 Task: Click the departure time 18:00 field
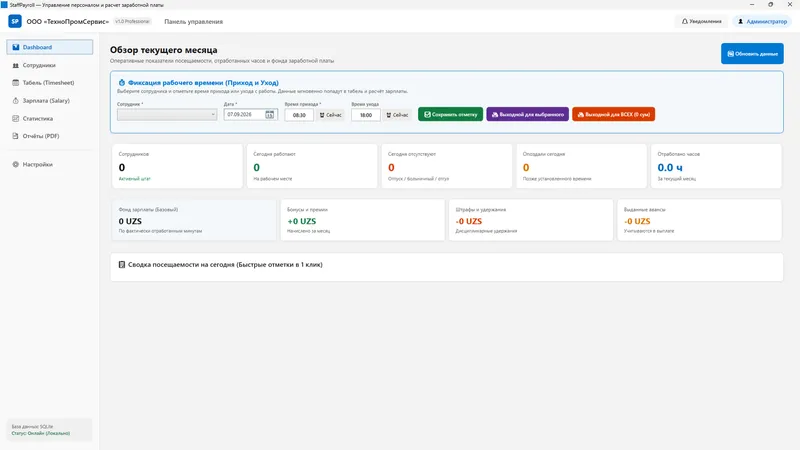[366, 115]
